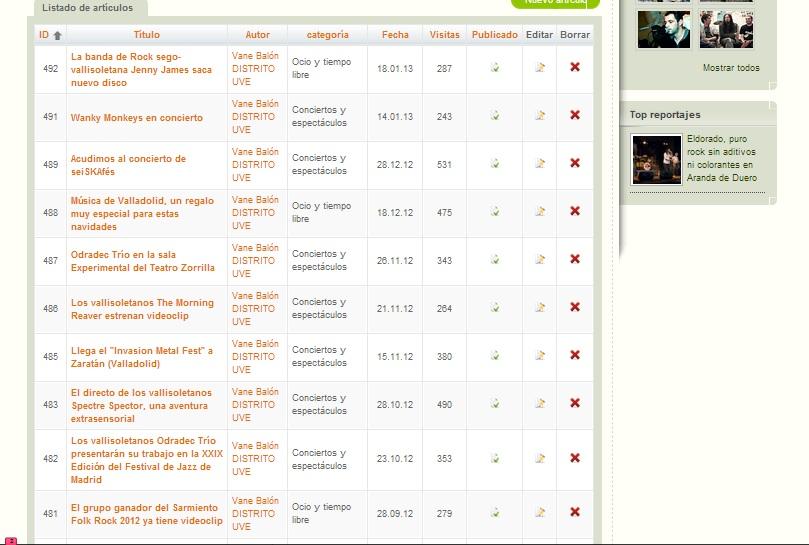809x545 pixels.
Task: Edit article 485 via pencil icon
Action: 540,355
